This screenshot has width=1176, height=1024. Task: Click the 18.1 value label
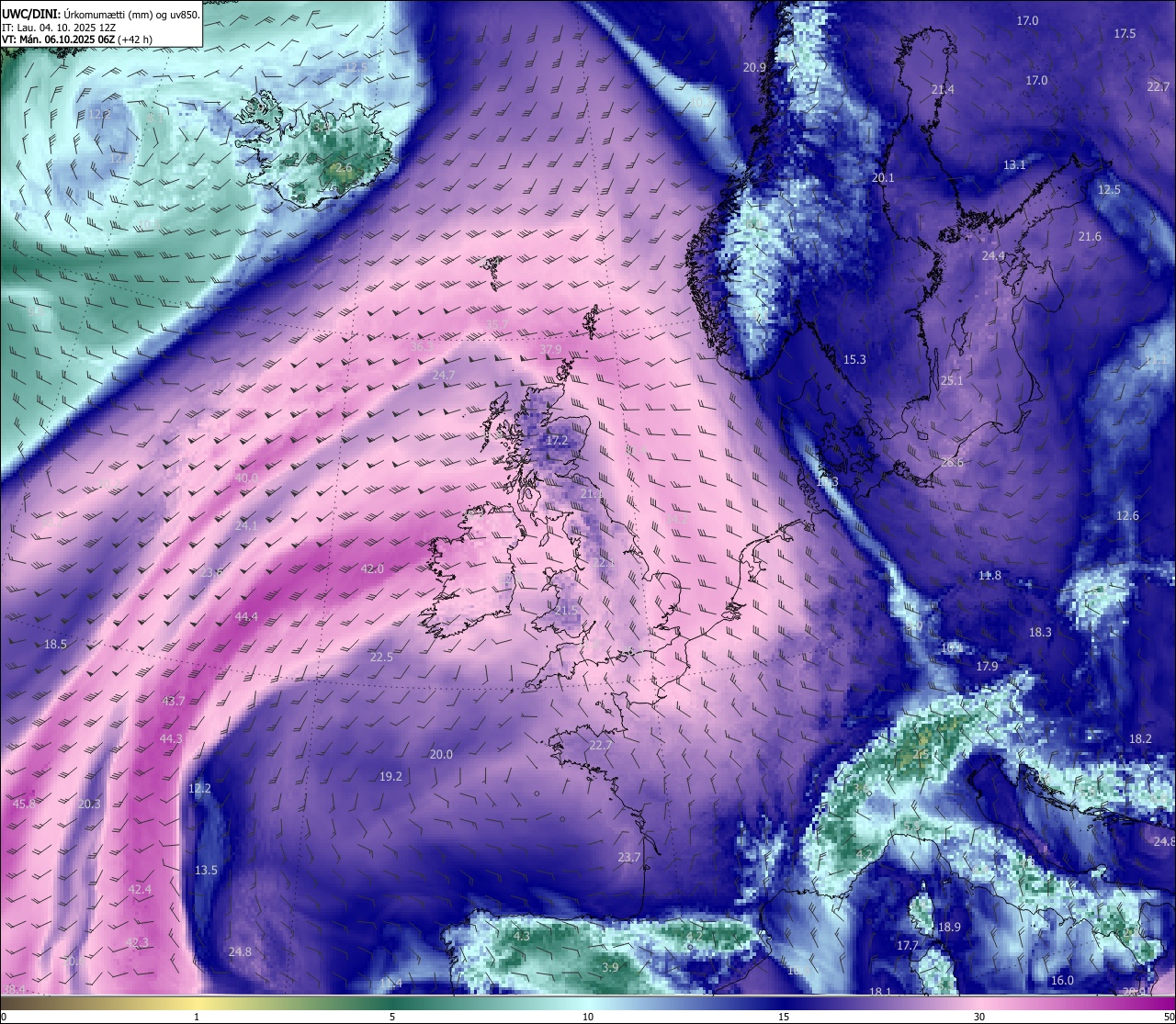pyautogui.click(x=880, y=992)
